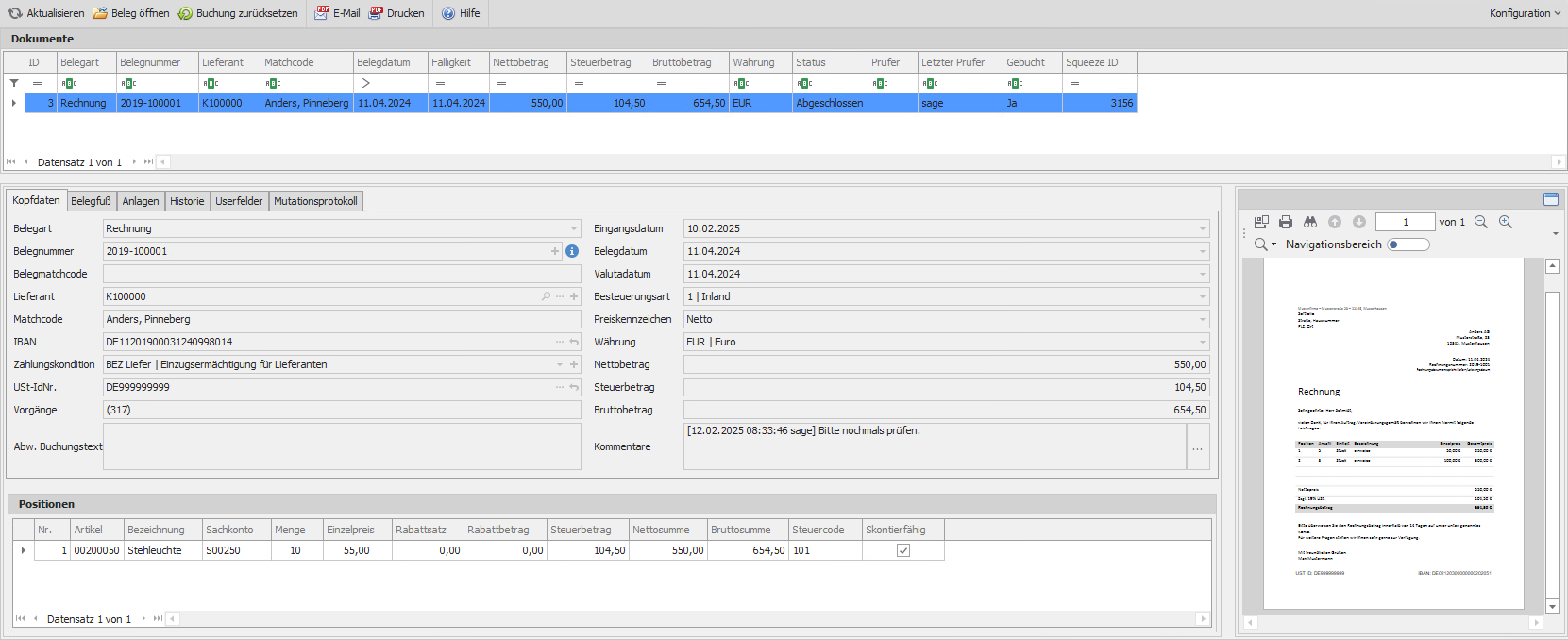This screenshot has height=640, width=1568.
Task: Open the Belegart dropdown
Action: [573, 228]
